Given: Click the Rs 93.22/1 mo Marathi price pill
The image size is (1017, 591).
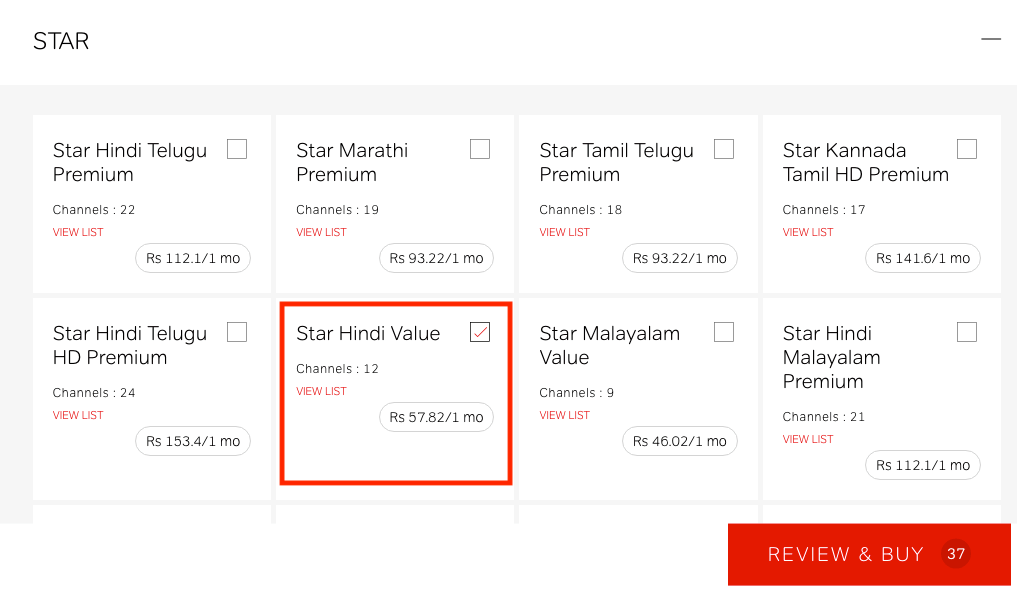Looking at the screenshot, I should 437,258.
